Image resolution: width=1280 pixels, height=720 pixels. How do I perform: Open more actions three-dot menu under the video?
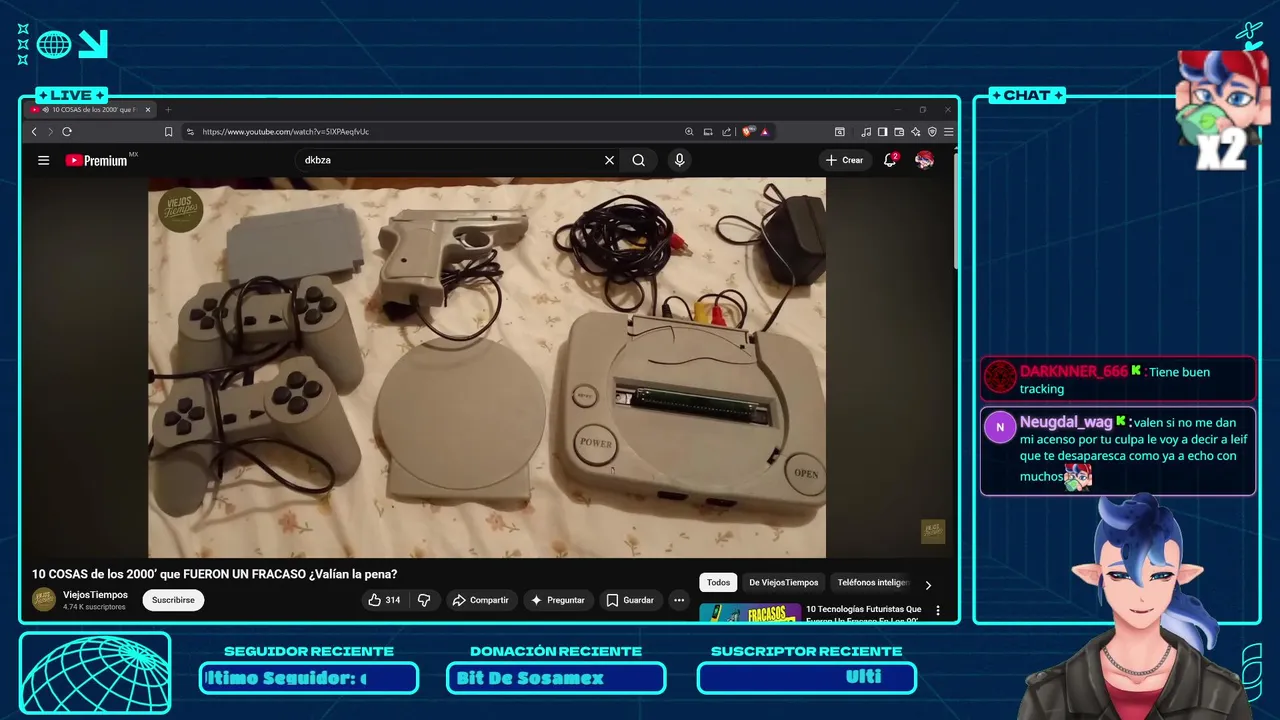point(679,600)
